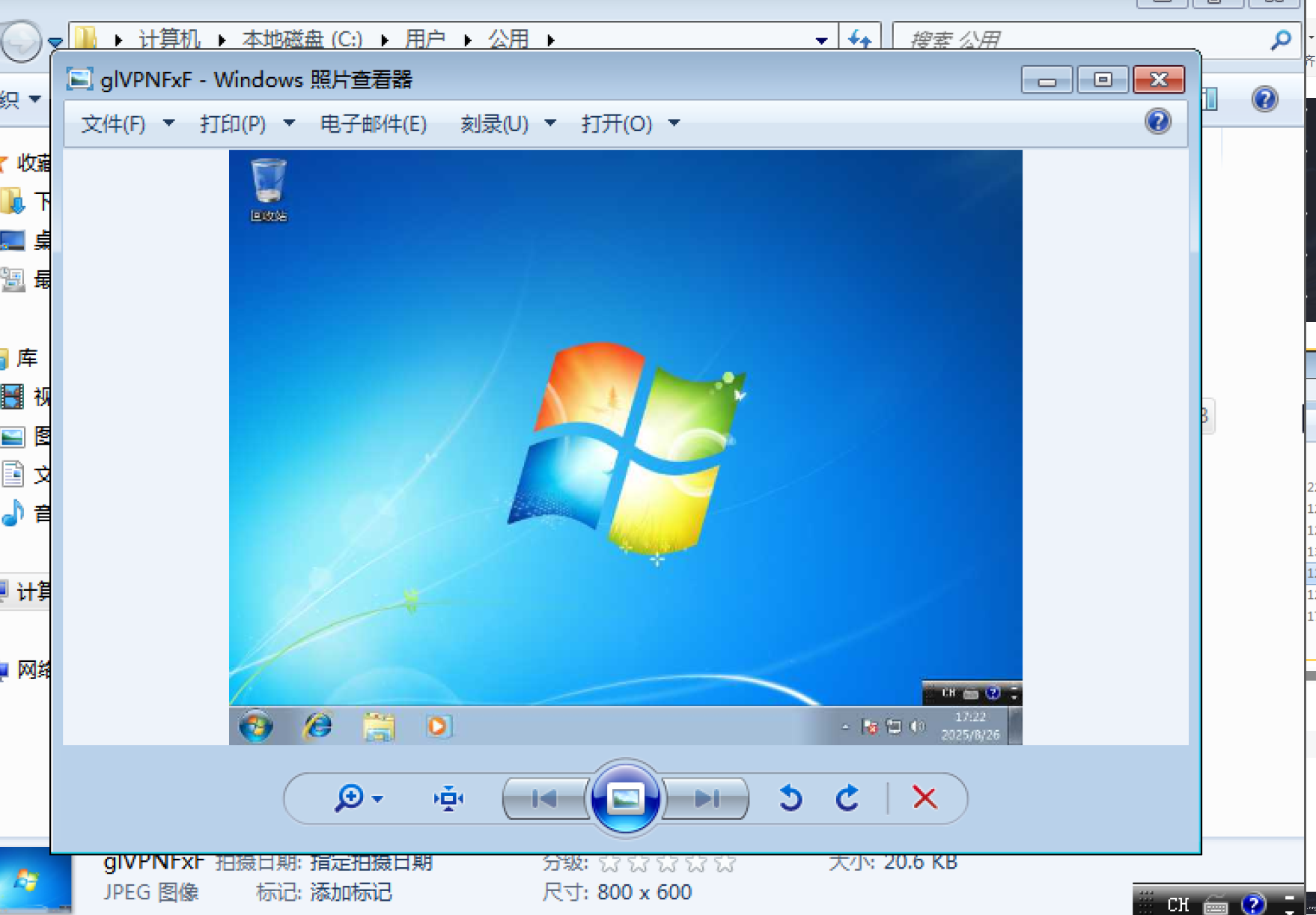The image size is (1316, 915).
Task: Click the language bar keyboard icon
Action: coord(1216,905)
